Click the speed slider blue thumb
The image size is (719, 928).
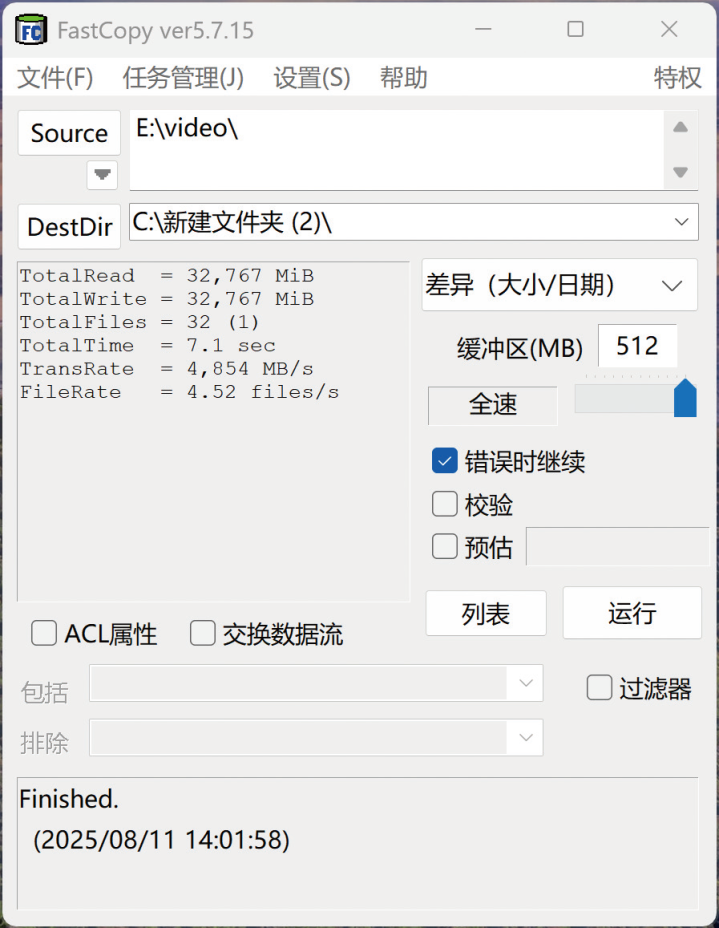685,398
